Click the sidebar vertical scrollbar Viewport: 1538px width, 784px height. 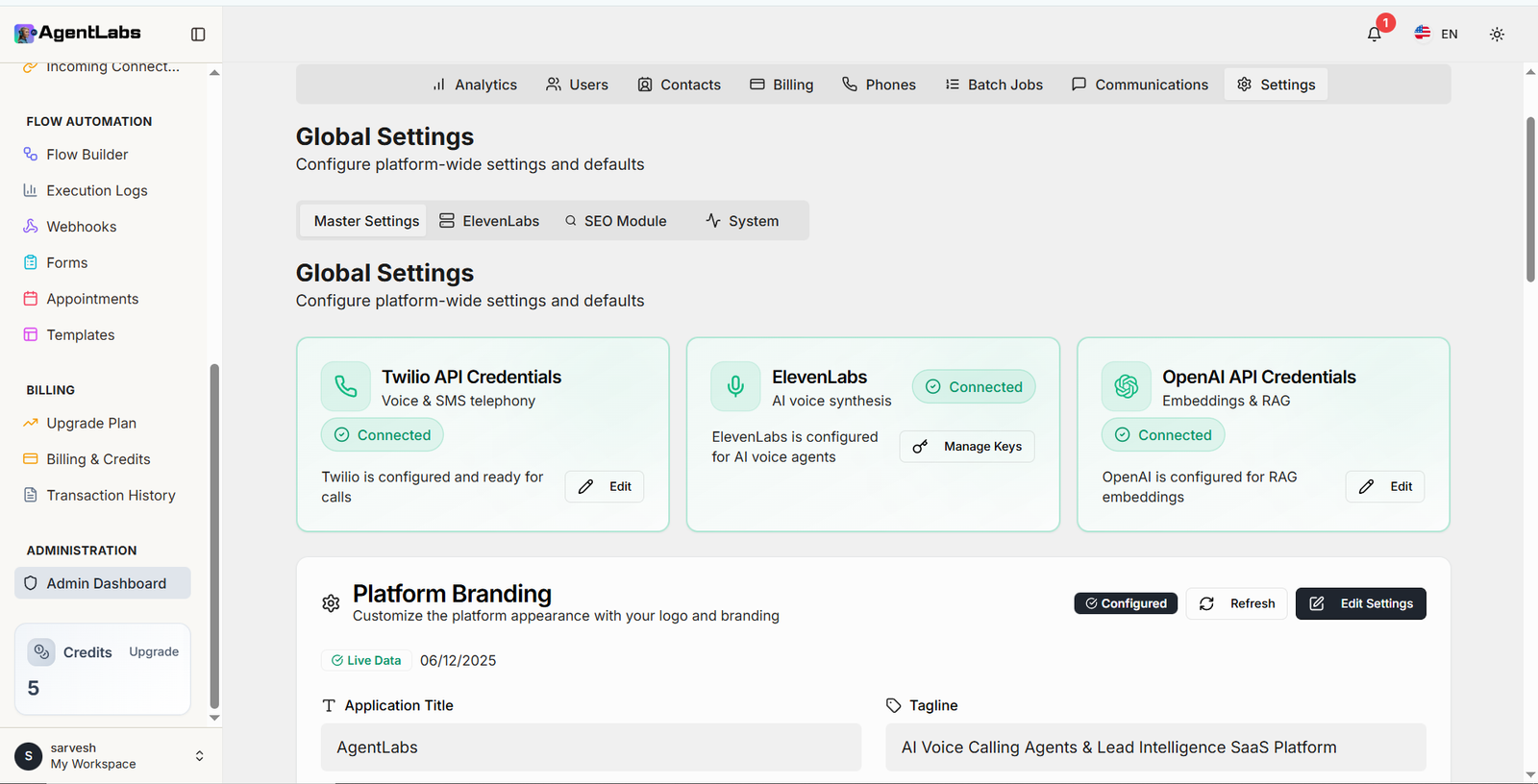[x=214, y=536]
